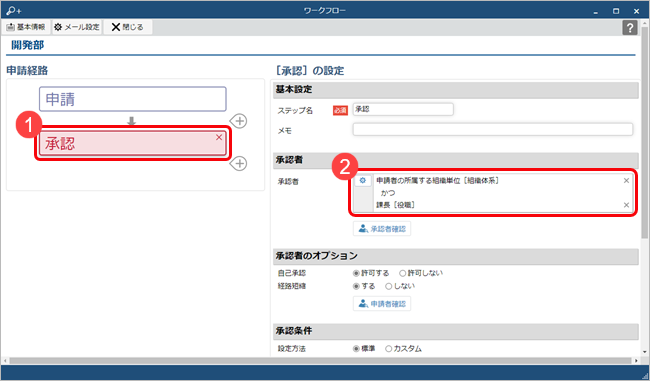Maximize the ワークフロー window
This screenshot has height=381, width=650.
pos(616,11)
